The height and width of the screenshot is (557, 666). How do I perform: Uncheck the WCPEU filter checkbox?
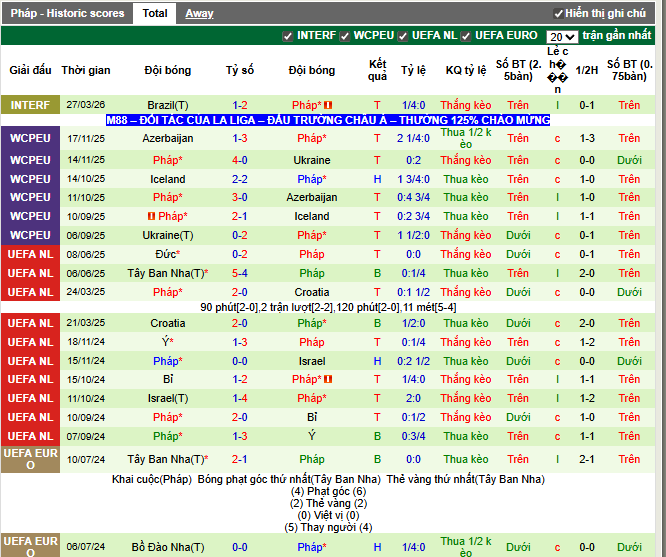click(344, 36)
